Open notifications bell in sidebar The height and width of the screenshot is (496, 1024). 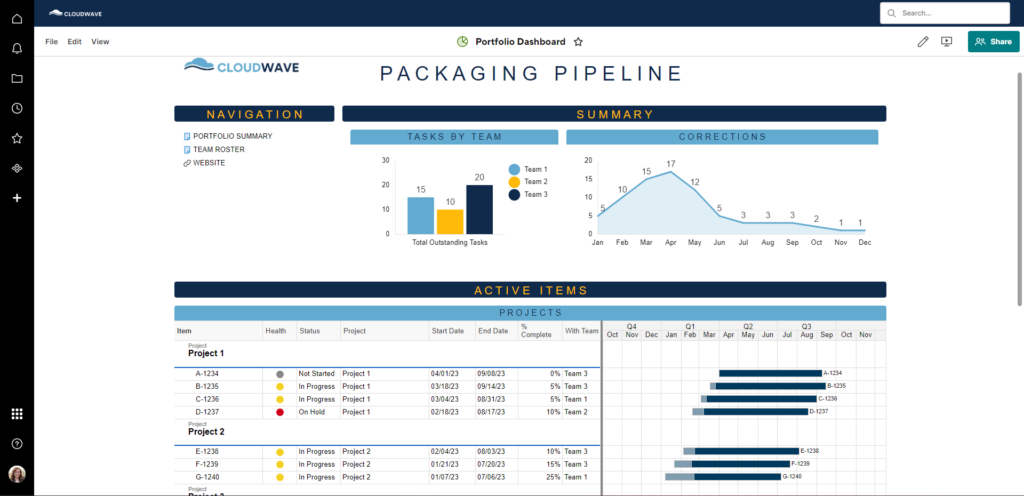click(x=17, y=48)
